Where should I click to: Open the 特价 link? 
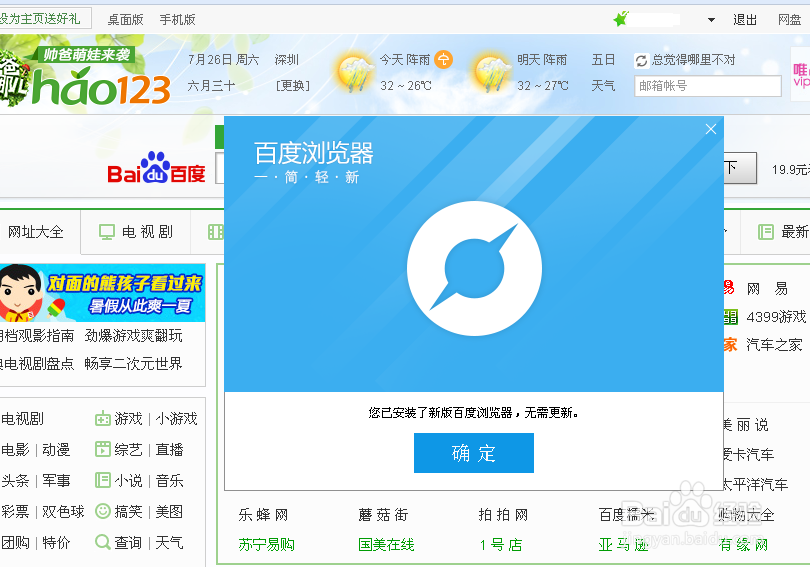coord(56,543)
